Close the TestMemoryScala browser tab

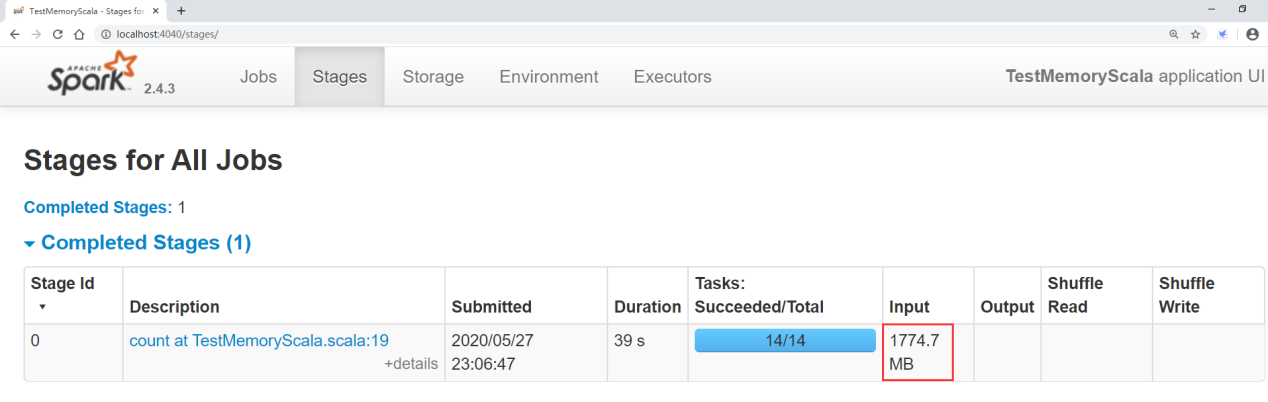[155, 10]
